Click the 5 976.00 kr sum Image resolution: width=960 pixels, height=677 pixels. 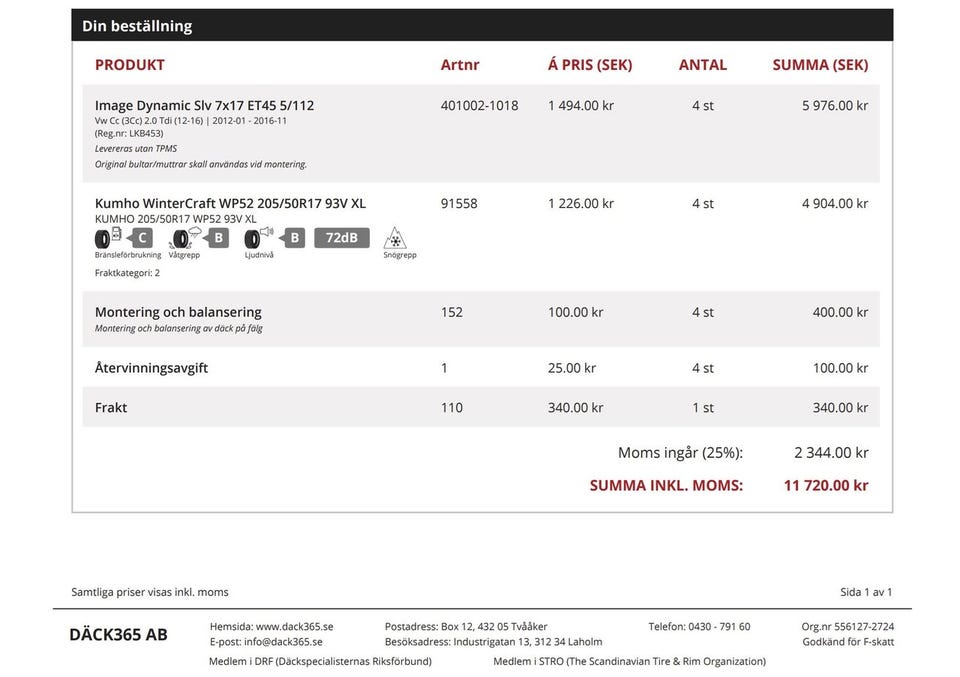[835, 105]
